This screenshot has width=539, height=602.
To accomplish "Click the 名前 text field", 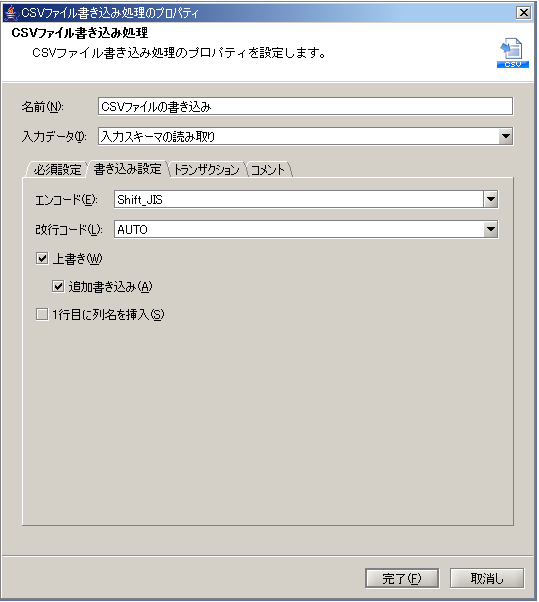I will coord(305,106).
